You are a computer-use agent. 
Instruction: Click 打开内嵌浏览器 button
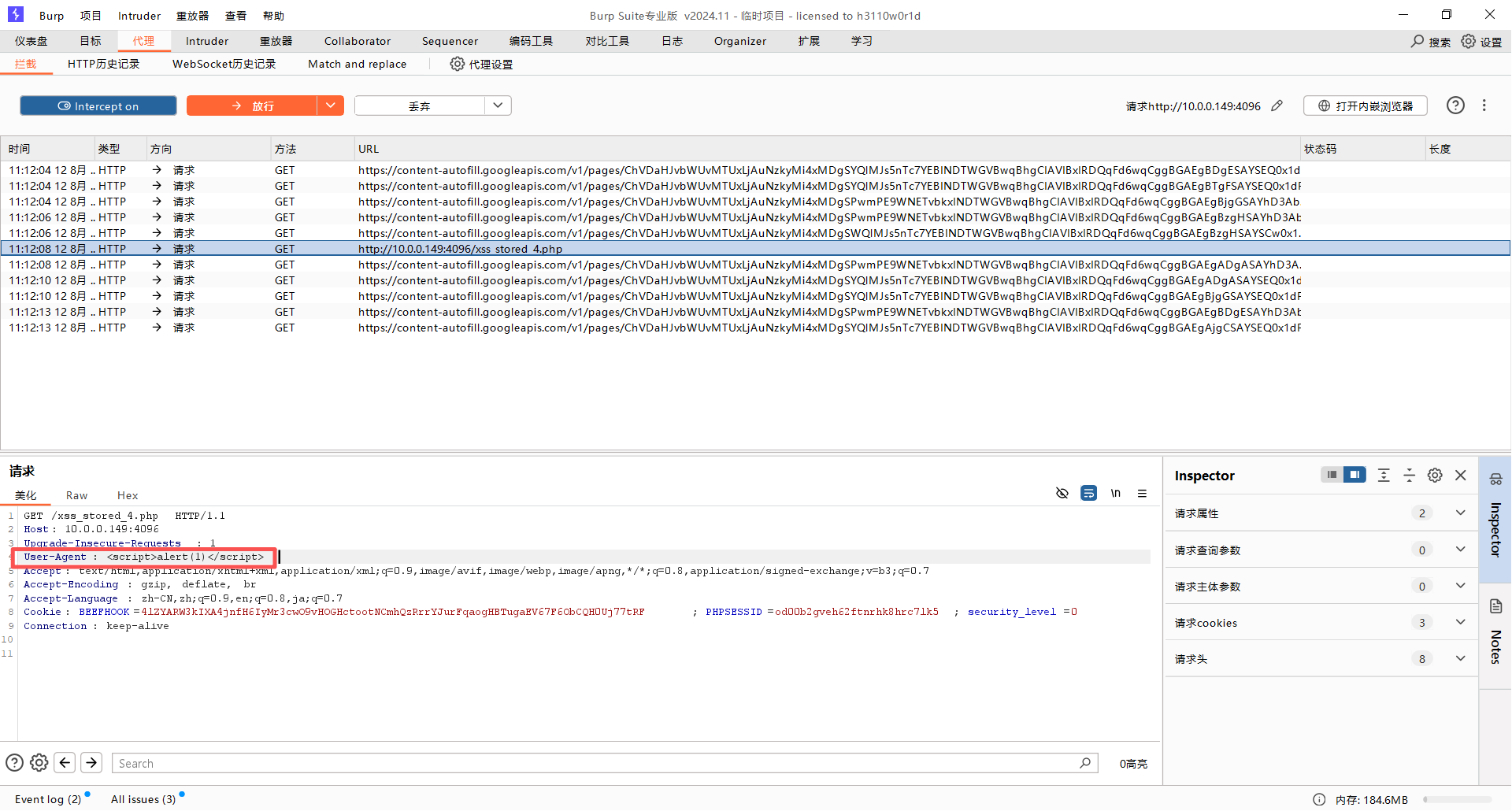point(1366,106)
